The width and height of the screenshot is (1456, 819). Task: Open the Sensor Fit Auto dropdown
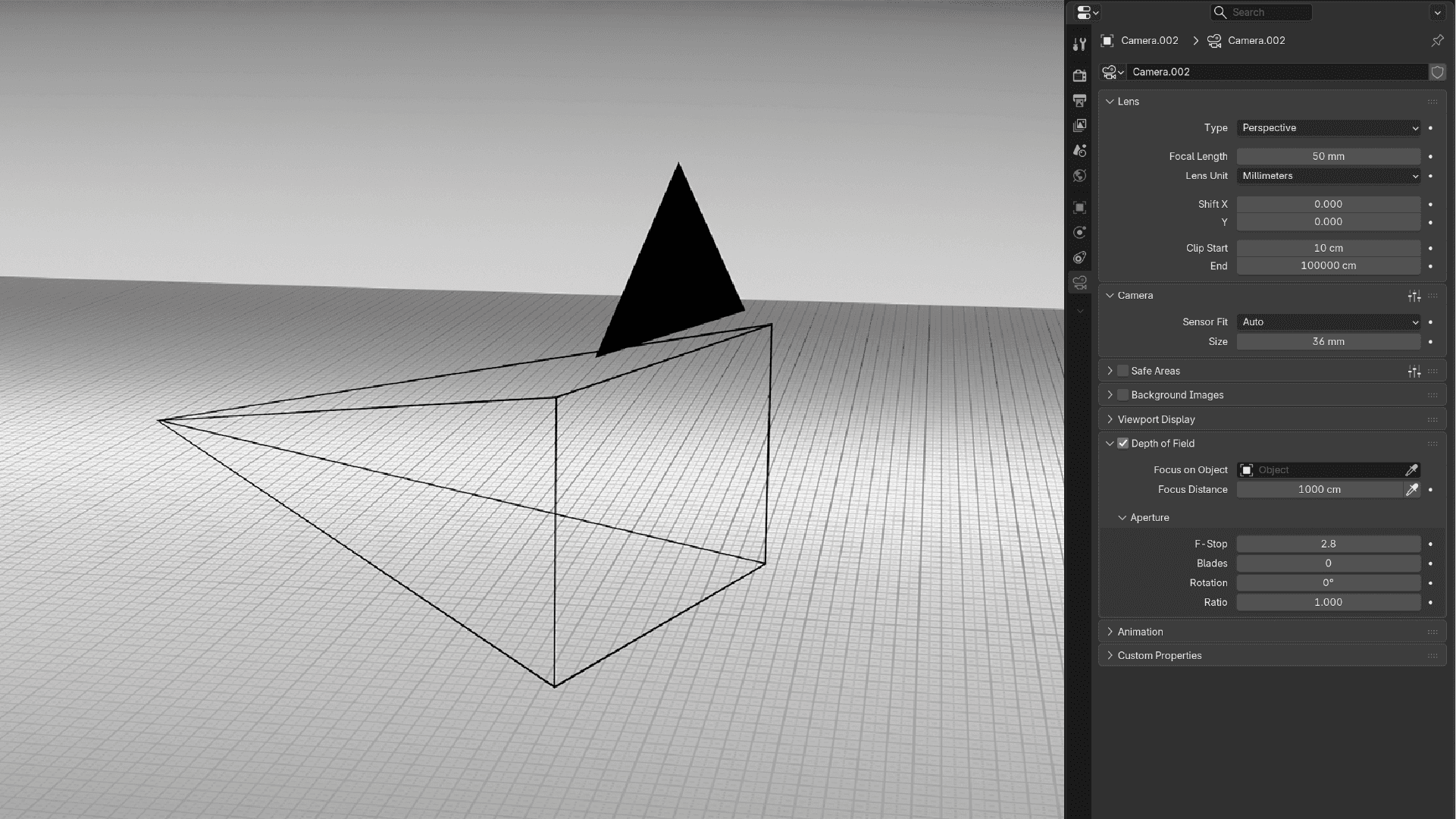pyautogui.click(x=1328, y=322)
